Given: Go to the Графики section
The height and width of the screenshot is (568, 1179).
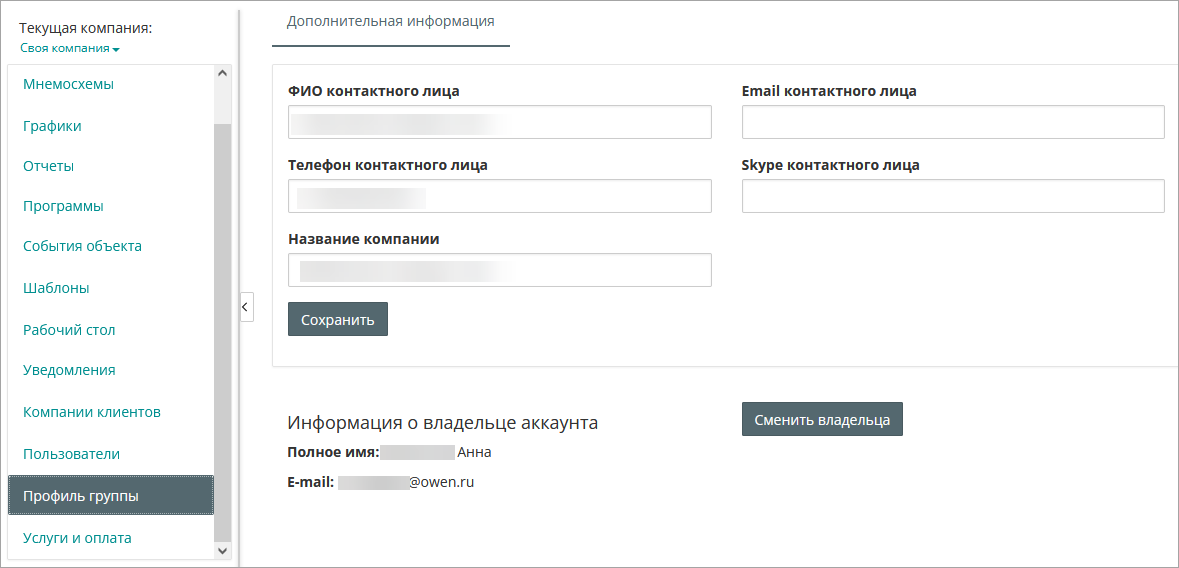Looking at the screenshot, I should [x=52, y=126].
